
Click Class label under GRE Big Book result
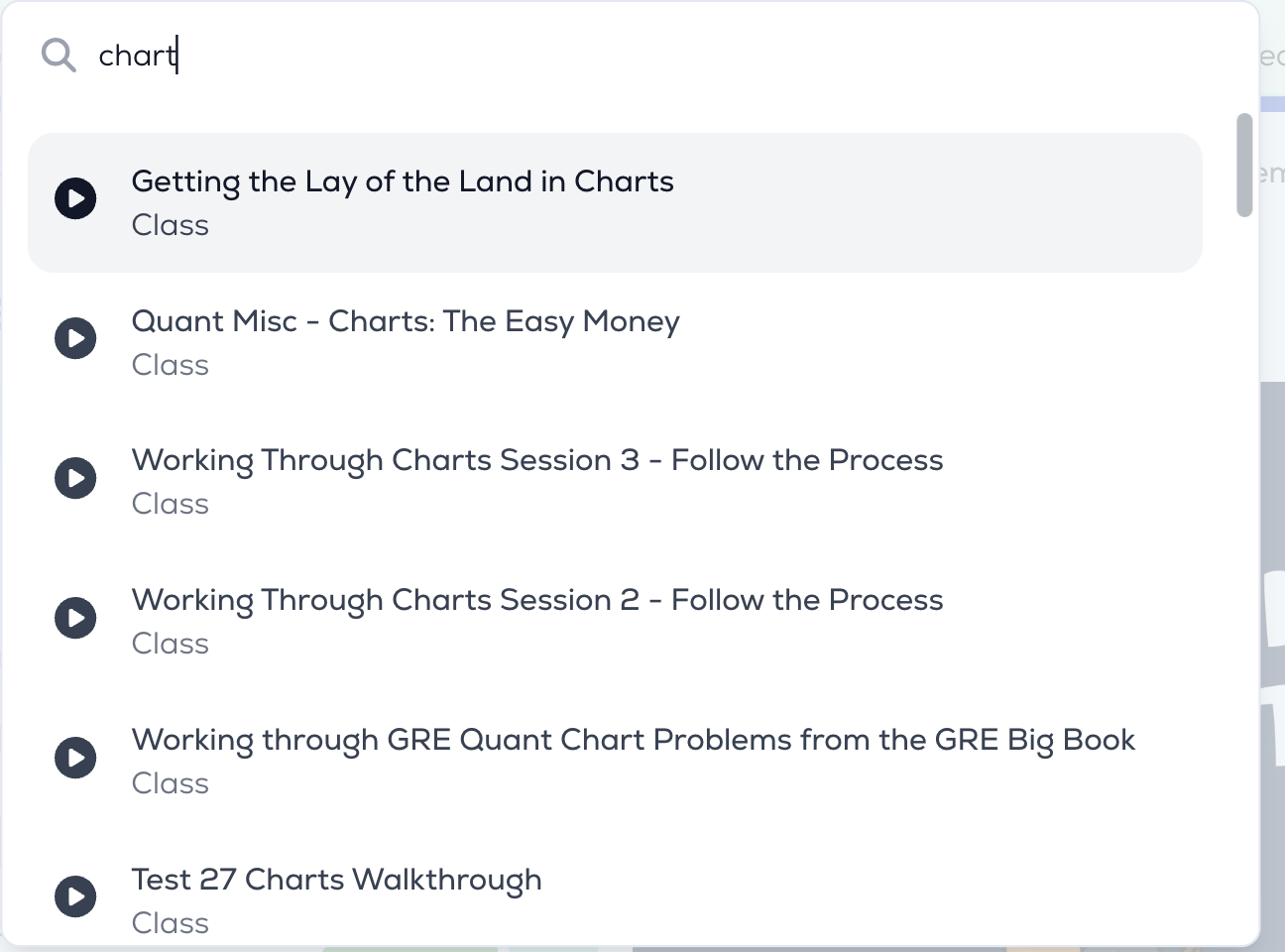pos(171,783)
